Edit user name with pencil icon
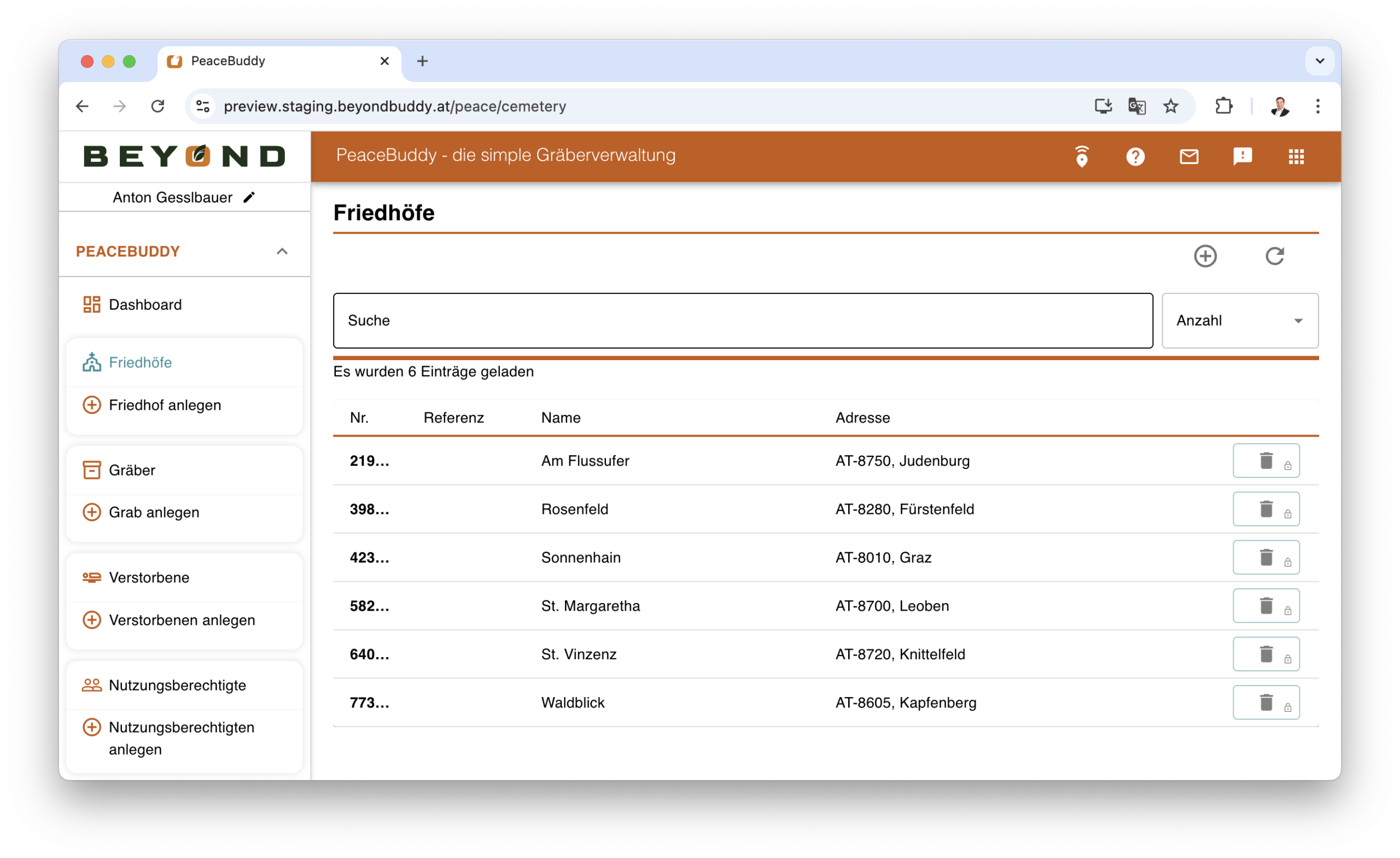This screenshot has height=858, width=1400. pos(249,198)
